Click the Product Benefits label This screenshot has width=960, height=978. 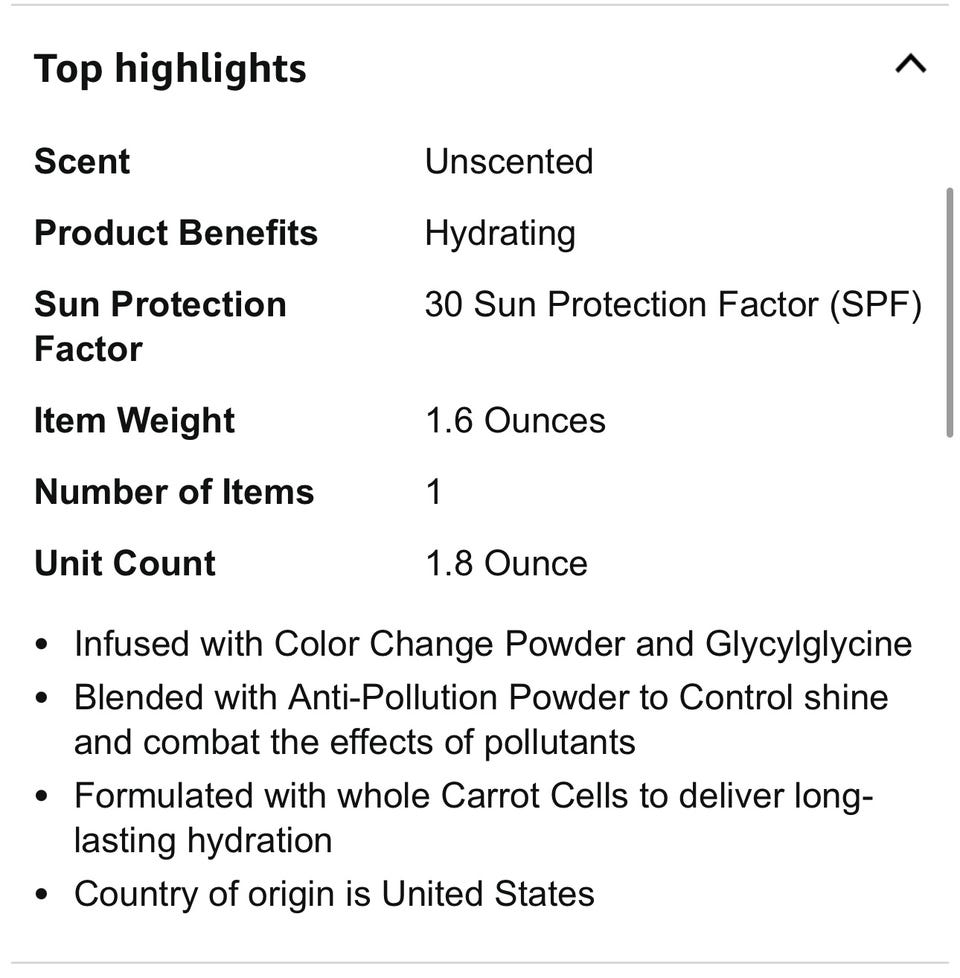click(176, 233)
